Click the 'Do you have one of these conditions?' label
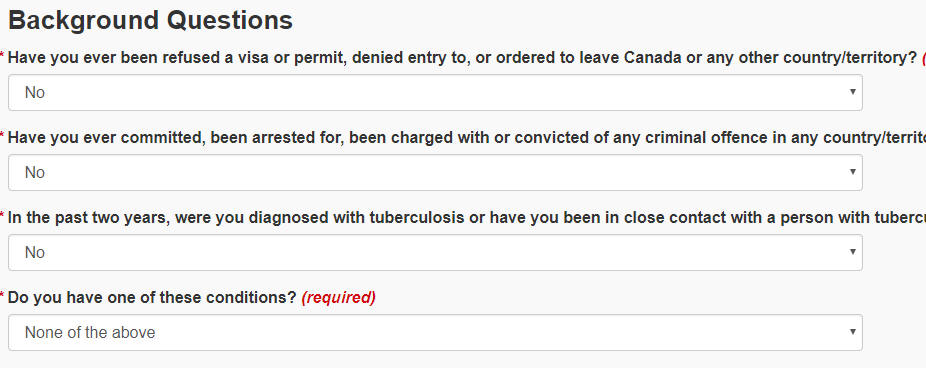Image resolution: width=926 pixels, height=368 pixels. tap(152, 298)
